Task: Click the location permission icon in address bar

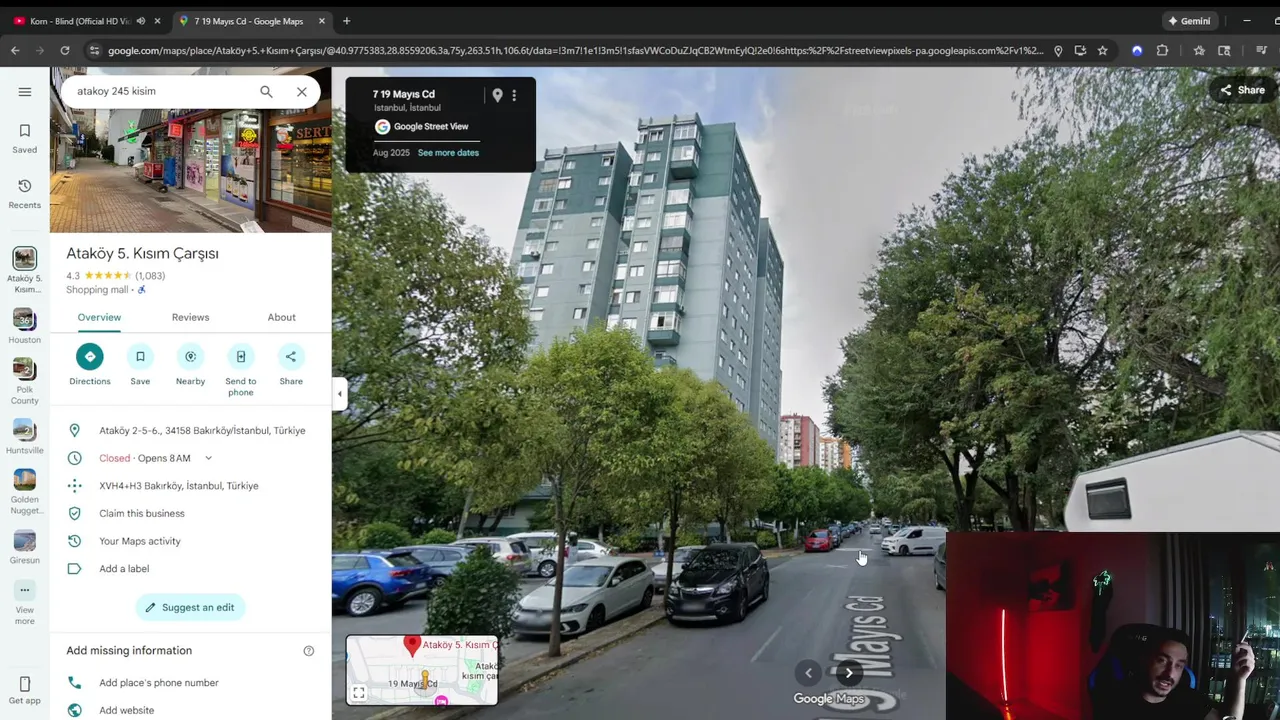Action: (x=1058, y=50)
